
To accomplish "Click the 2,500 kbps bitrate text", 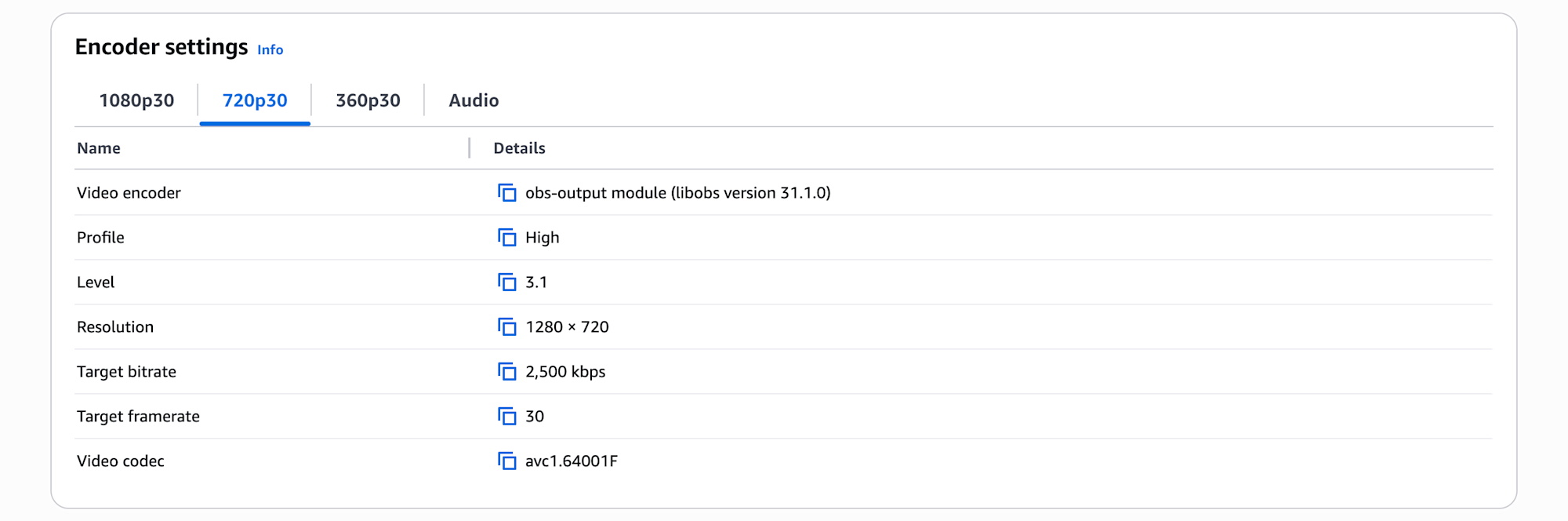I will tap(565, 372).
